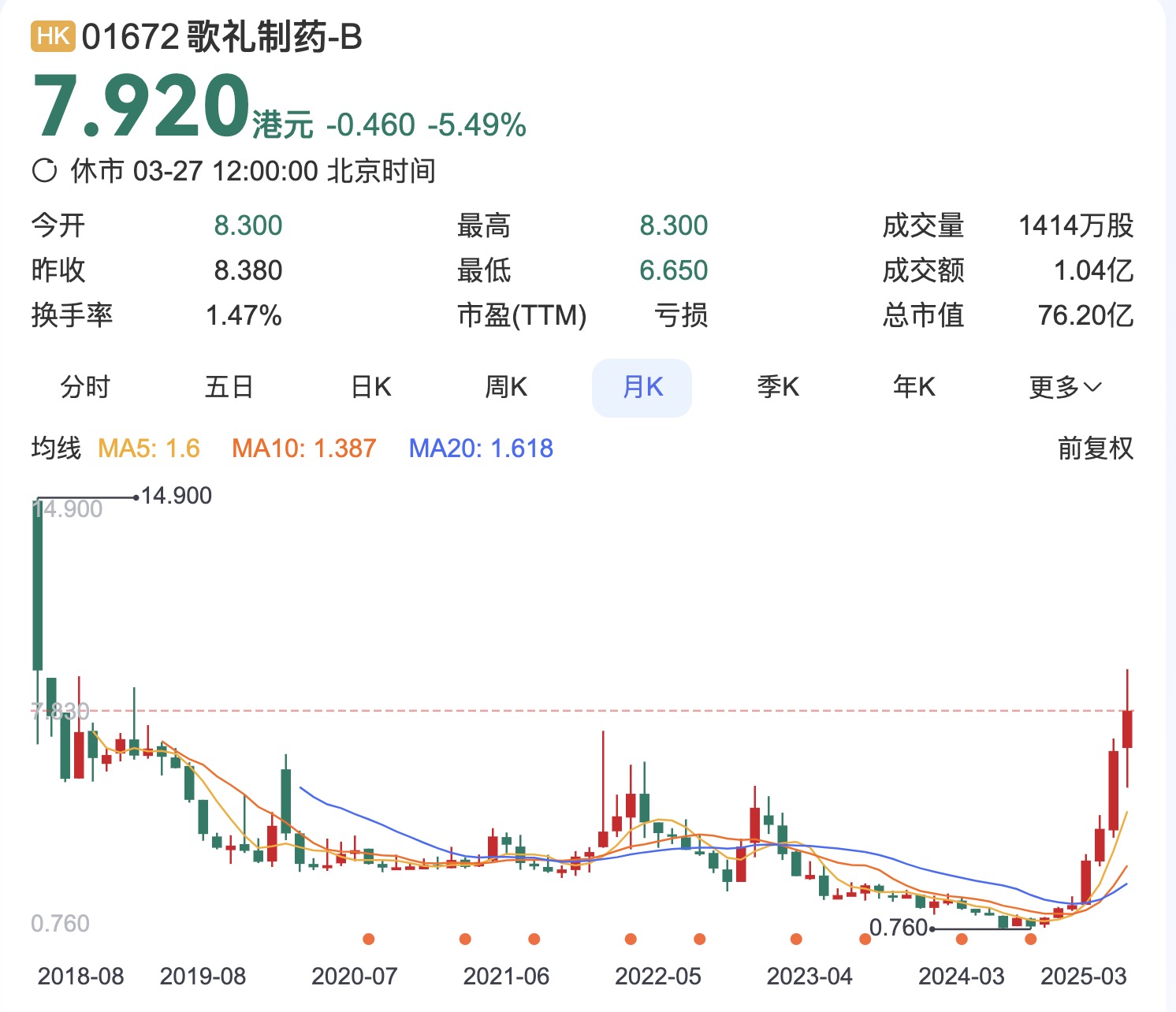Click the 今开 value 8.300
Image resolution: width=1176 pixels, height=1012 pixels.
pos(248,225)
